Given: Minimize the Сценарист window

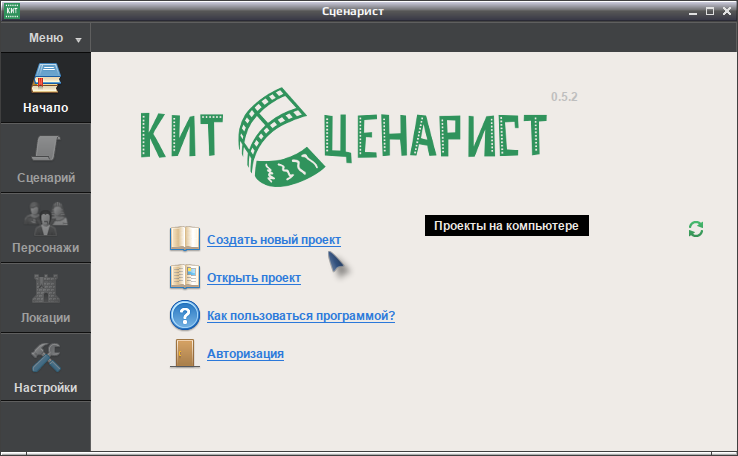Looking at the screenshot, I should 692,12.
